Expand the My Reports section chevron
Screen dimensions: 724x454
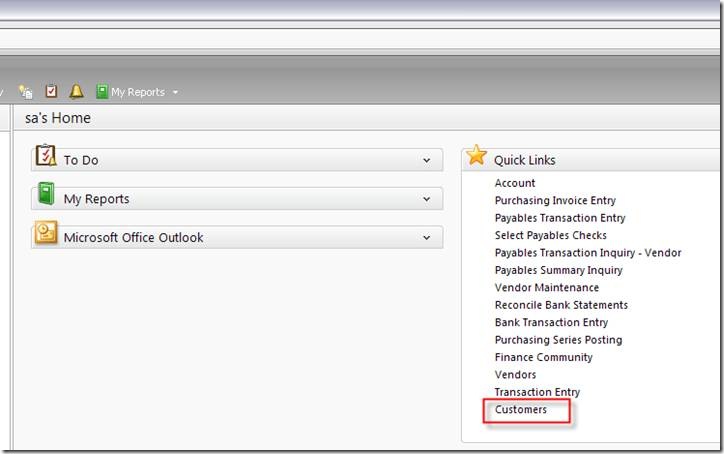426,199
